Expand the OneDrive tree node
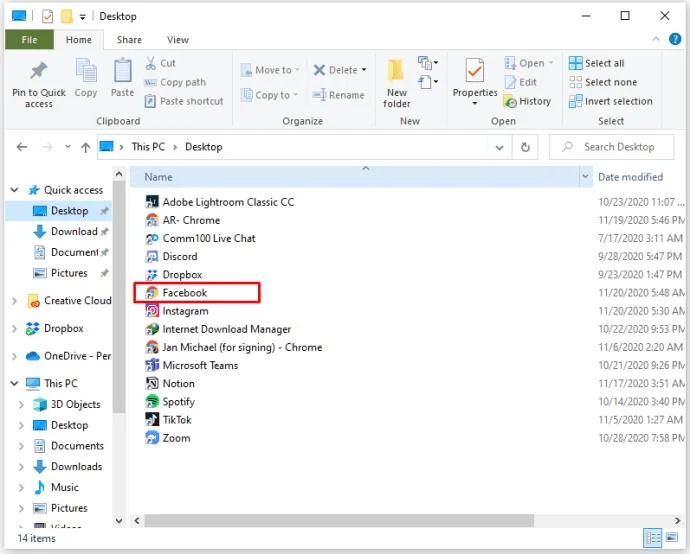This screenshot has width=690, height=554. coord(14,356)
